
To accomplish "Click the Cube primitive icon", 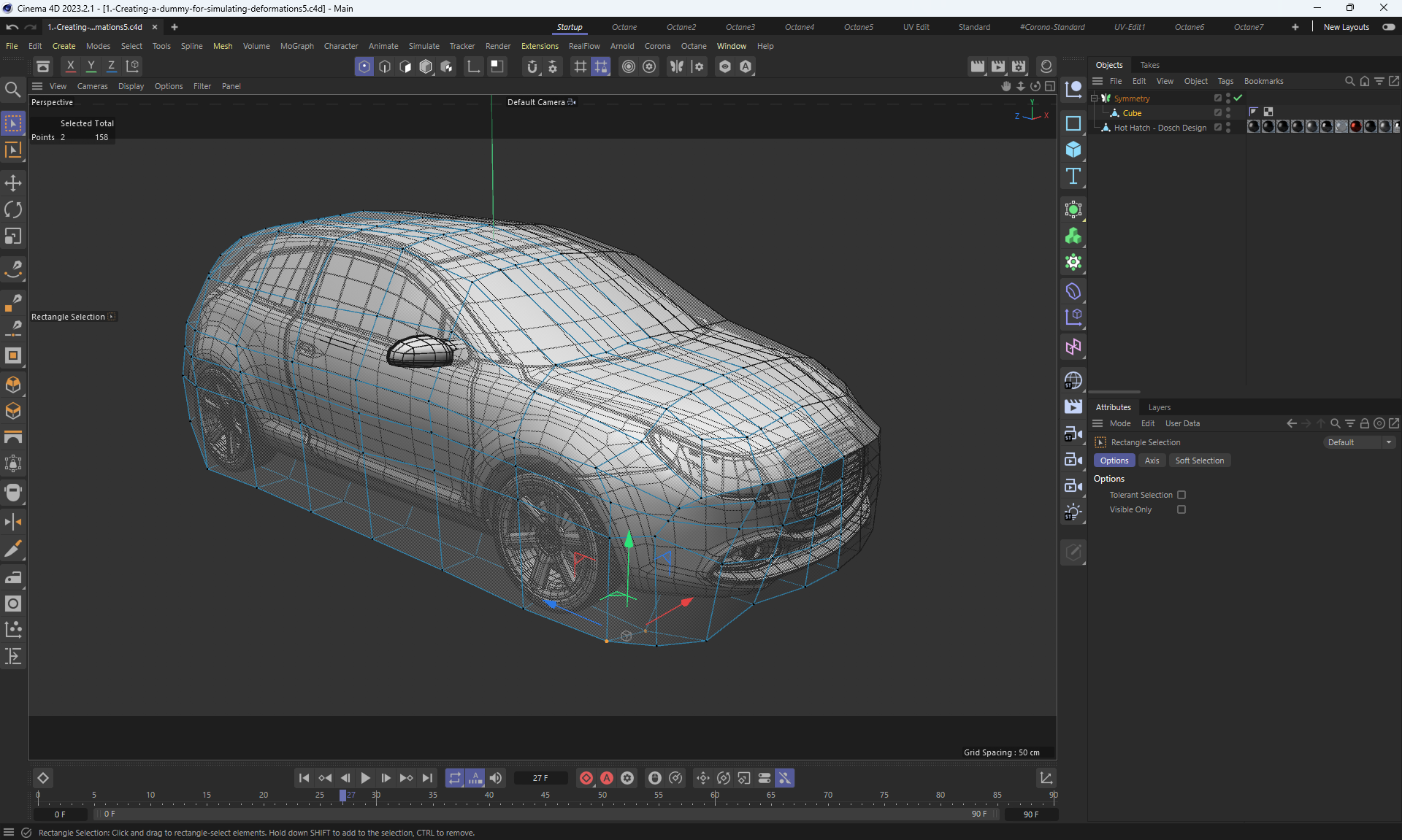I will point(1073,150).
